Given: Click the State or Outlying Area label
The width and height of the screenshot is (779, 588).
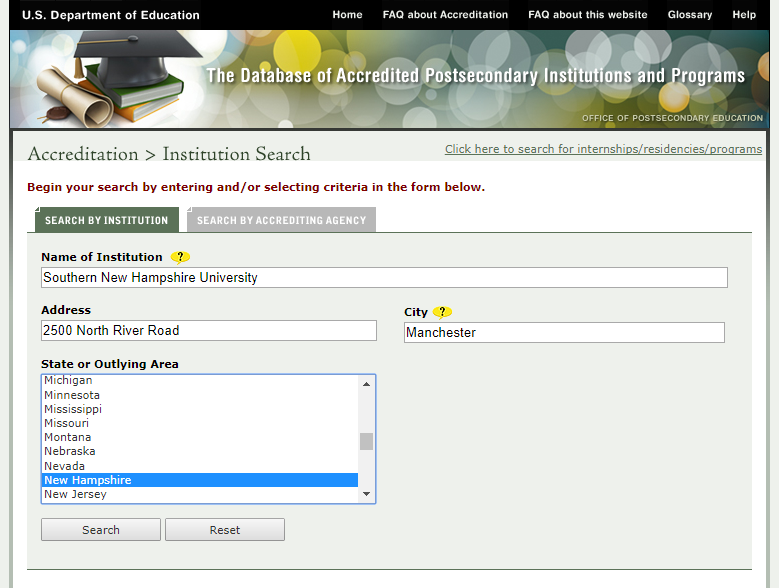Looking at the screenshot, I should tap(110, 364).
